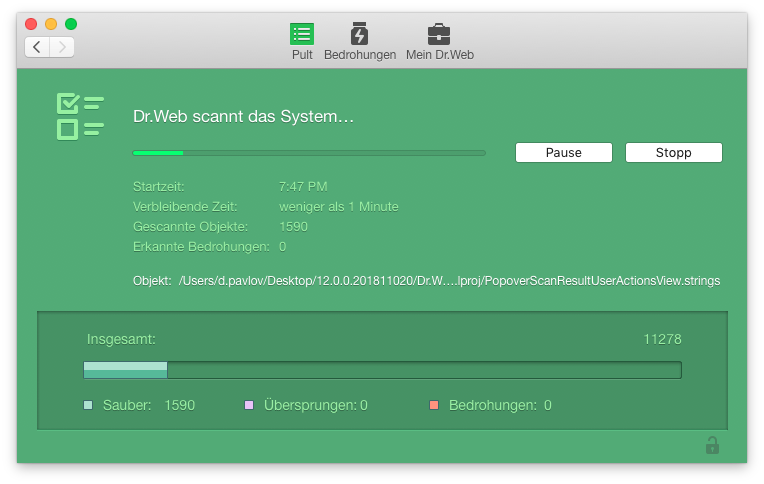The height and width of the screenshot is (484, 764).
Task: Go forward with the right arrow
Action: [x=62, y=47]
